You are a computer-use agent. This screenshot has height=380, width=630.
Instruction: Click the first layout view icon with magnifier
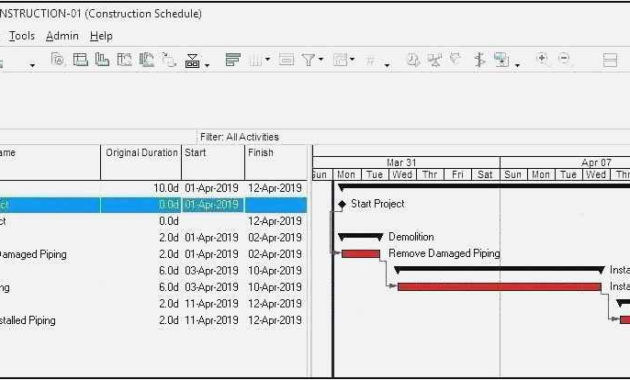[58, 60]
